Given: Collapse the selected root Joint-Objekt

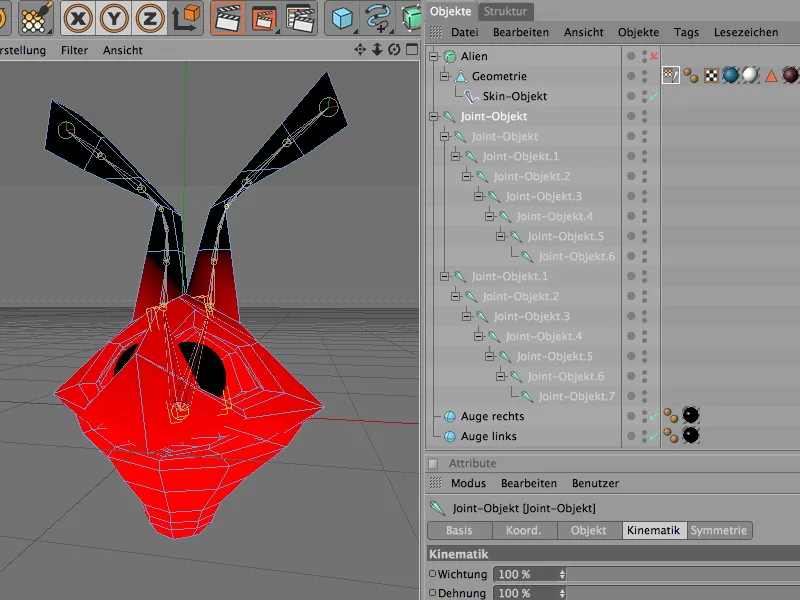Looking at the screenshot, I should pyautogui.click(x=434, y=116).
